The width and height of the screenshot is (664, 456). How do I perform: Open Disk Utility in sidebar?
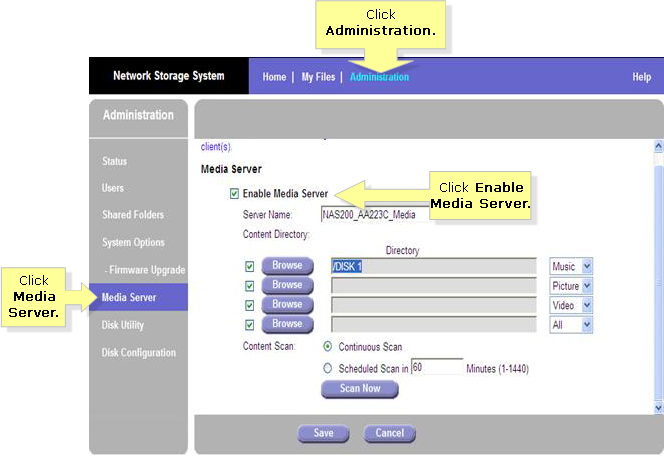pos(123,325)
